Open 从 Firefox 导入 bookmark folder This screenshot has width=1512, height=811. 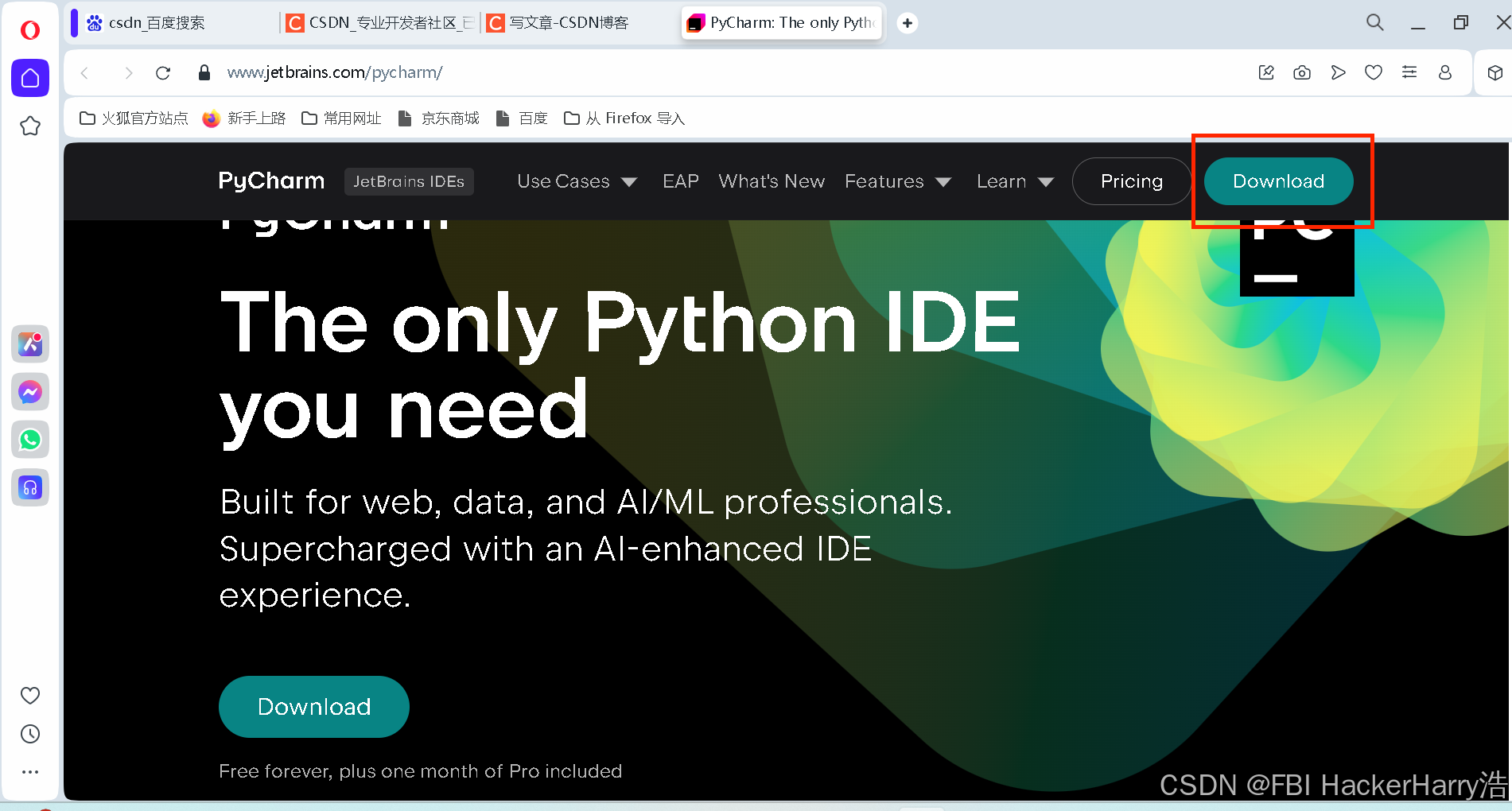[624, 118]
